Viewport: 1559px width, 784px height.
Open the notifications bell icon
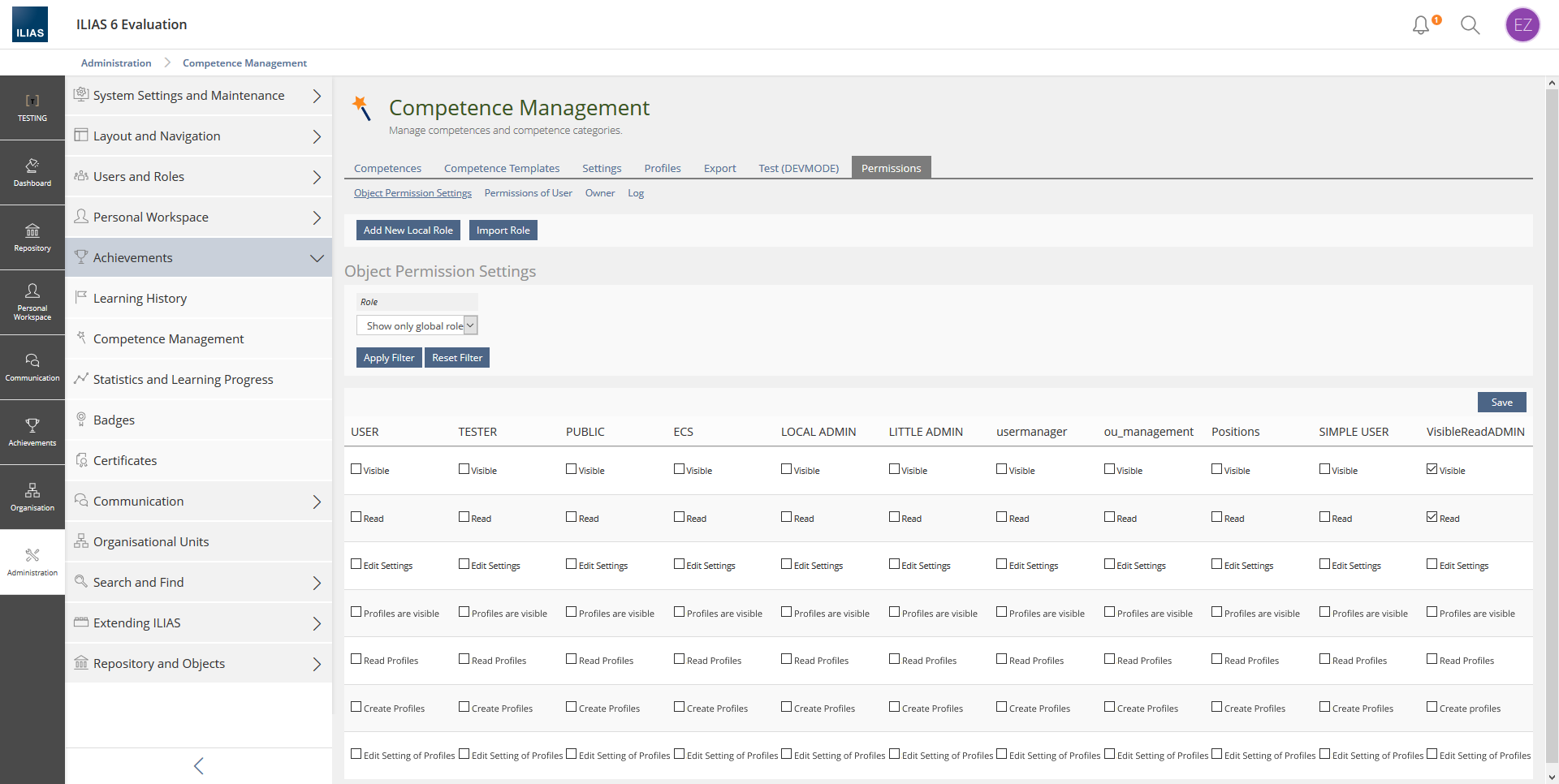pyautogui.click(x=1421, y=25)
